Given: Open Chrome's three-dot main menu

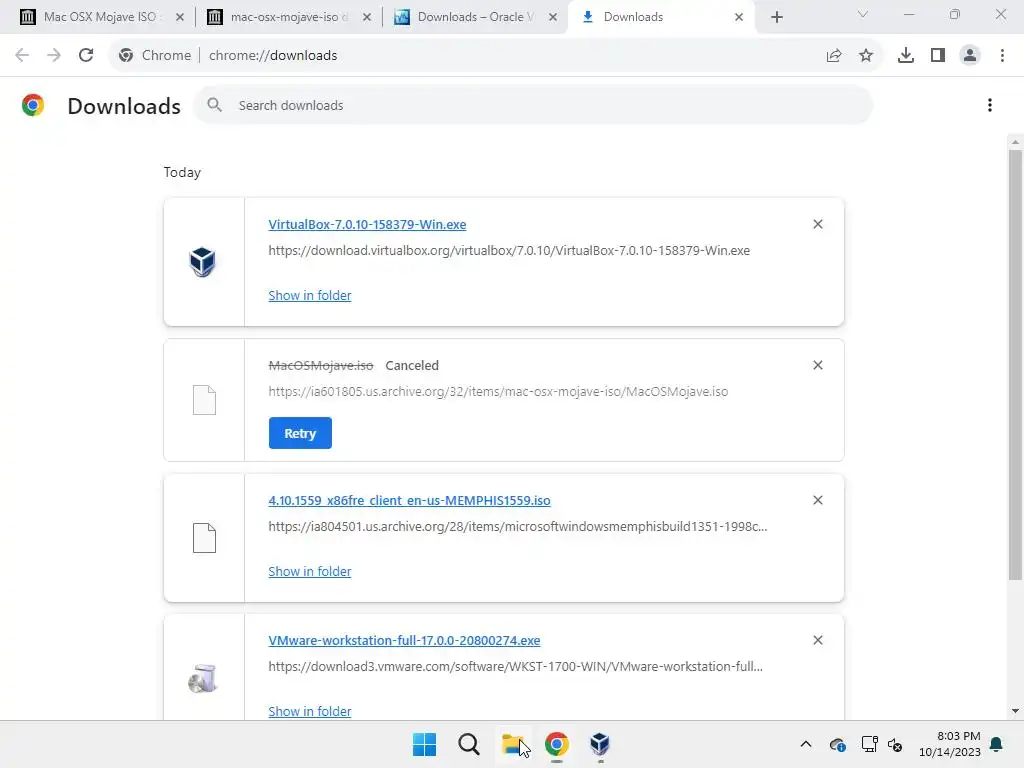Looking at the screenshot, I should [x=1002, y=56].
